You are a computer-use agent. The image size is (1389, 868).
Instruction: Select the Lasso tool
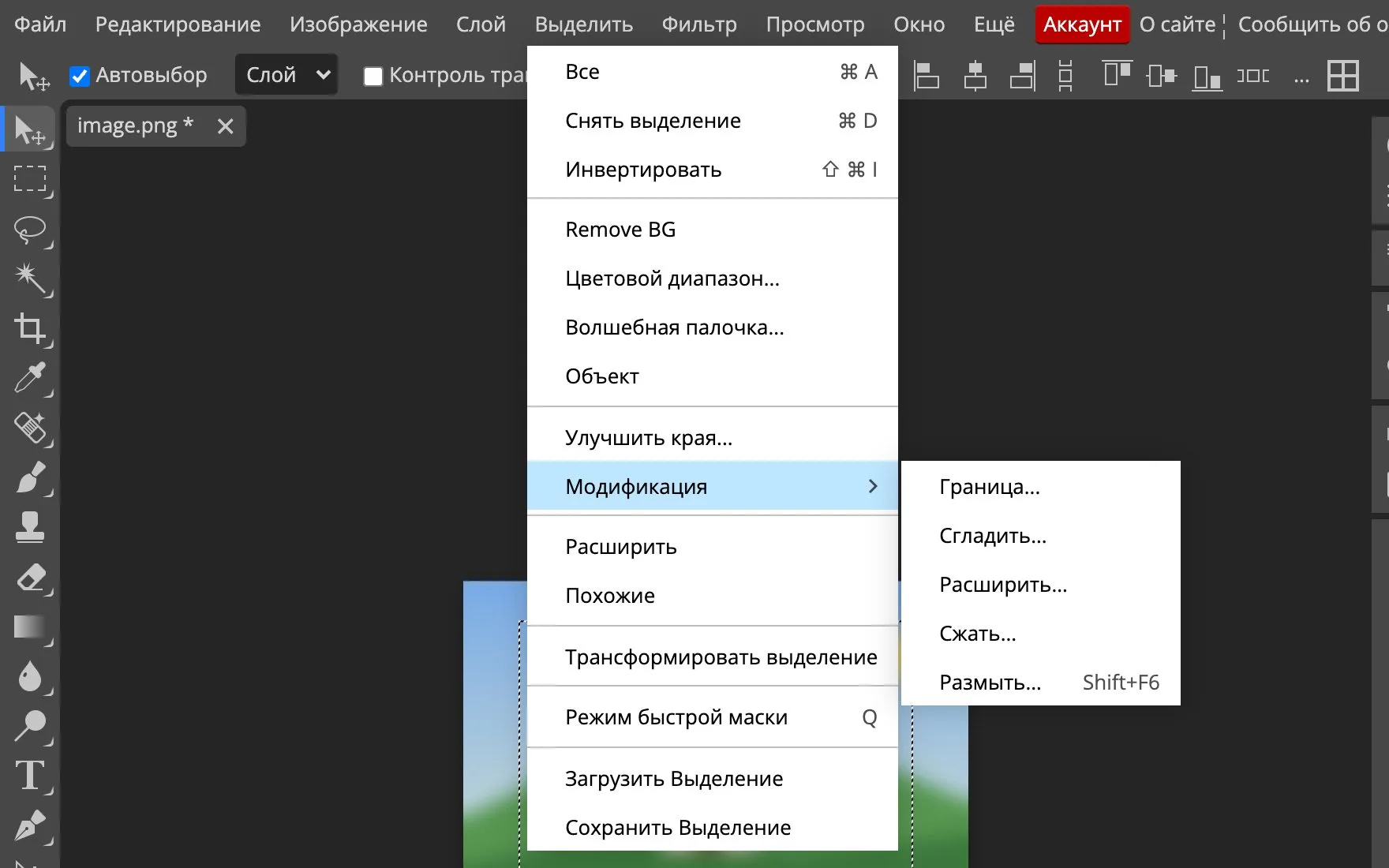click(30, 230)
